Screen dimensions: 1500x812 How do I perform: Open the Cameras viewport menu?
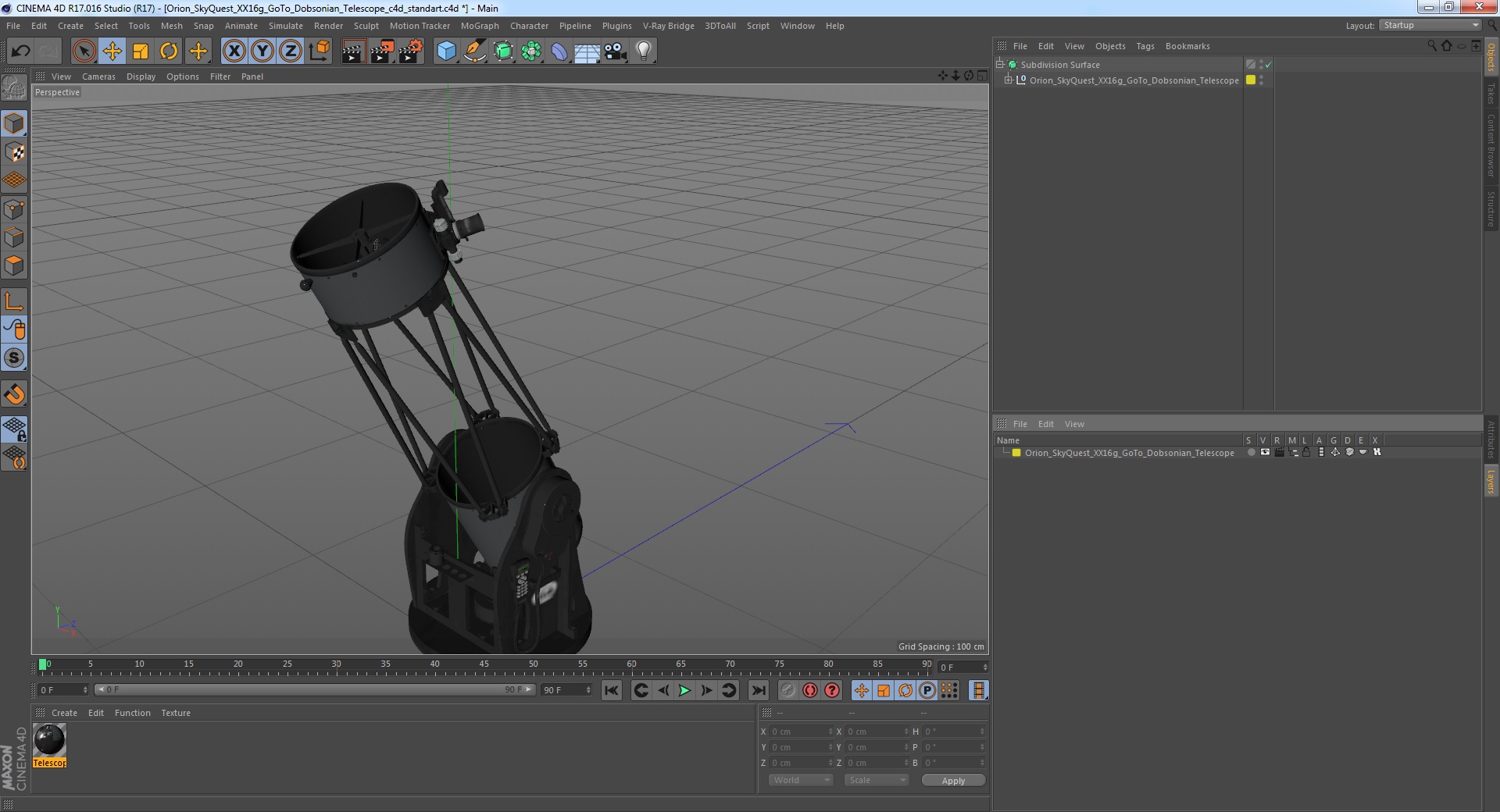click(98, 77)
